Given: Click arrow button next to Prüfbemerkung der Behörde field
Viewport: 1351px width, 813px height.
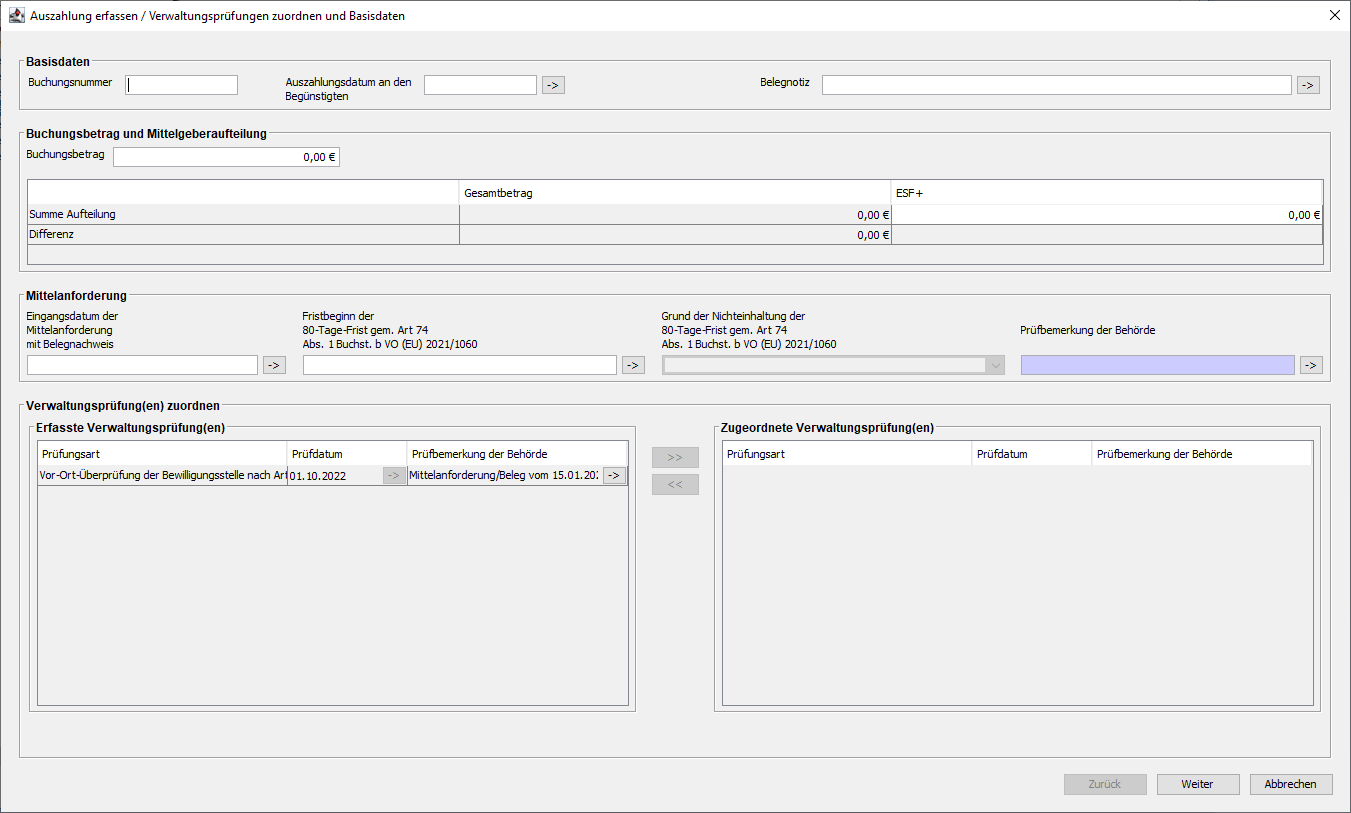Looking at the screenshot, I should point(1311,365).
